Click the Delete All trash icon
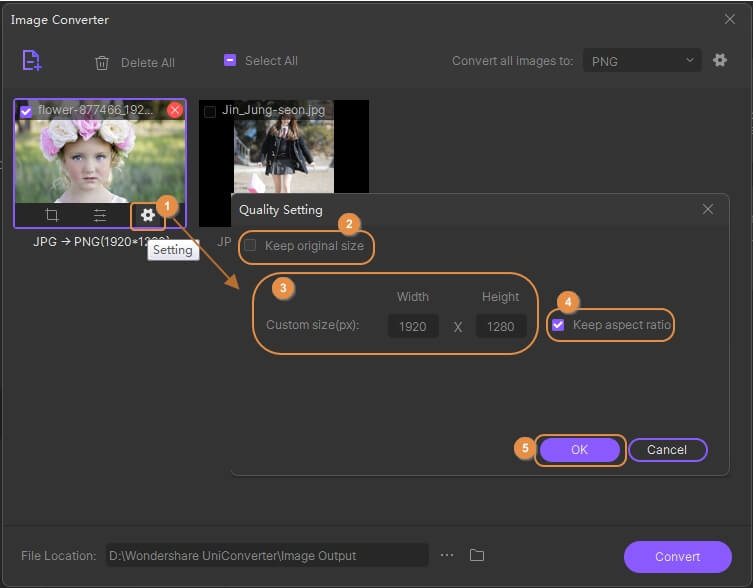 point(102,62)
